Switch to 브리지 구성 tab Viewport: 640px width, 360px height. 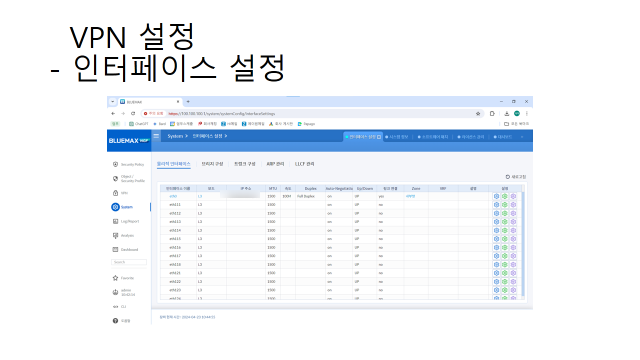pos(212,164)
